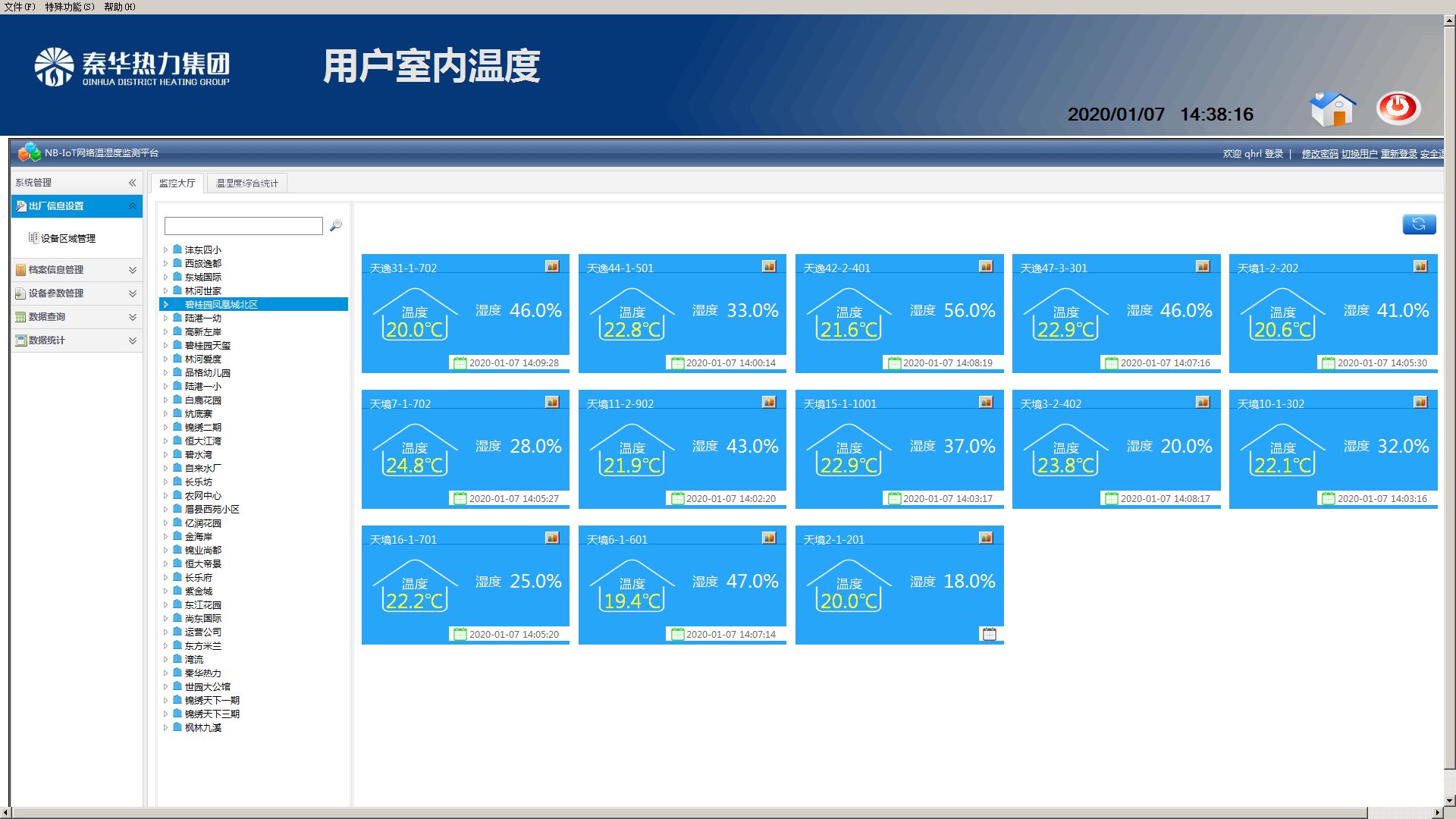
Task: Click the 切换用户 link
Action: pyautogui.click(x=1359, y=154)
